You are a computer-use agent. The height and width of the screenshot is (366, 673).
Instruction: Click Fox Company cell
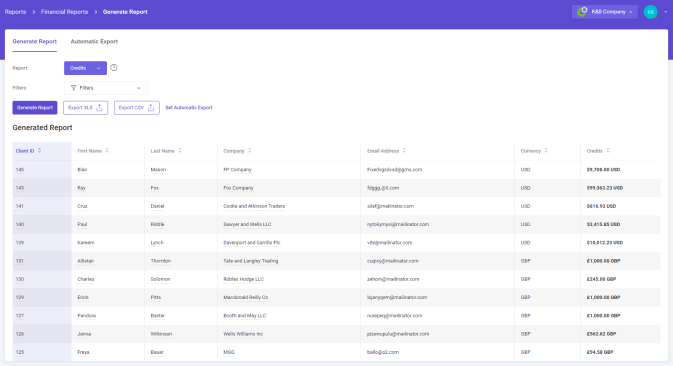238,188
